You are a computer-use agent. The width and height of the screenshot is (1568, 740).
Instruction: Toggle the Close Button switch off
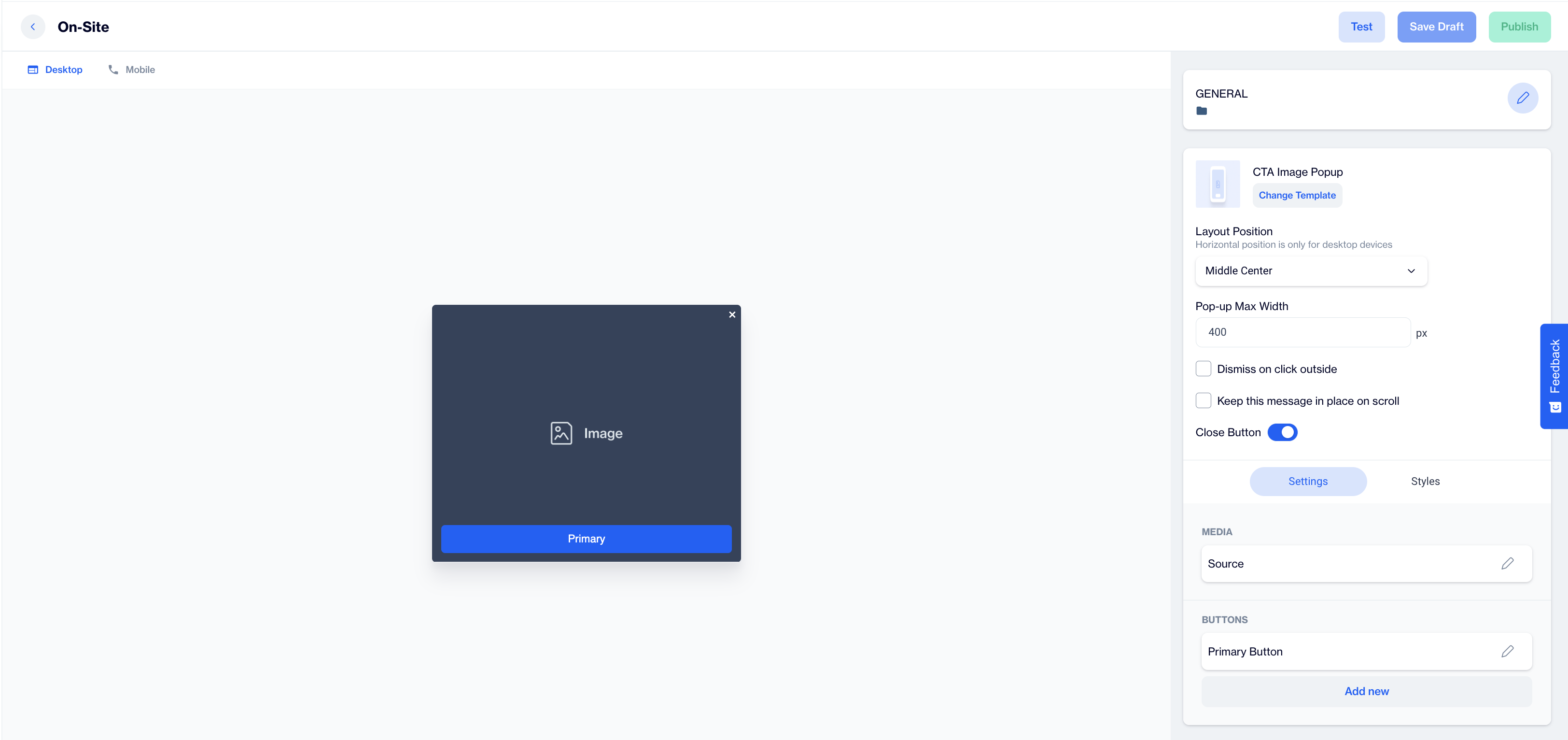(x=1283, y=432)
